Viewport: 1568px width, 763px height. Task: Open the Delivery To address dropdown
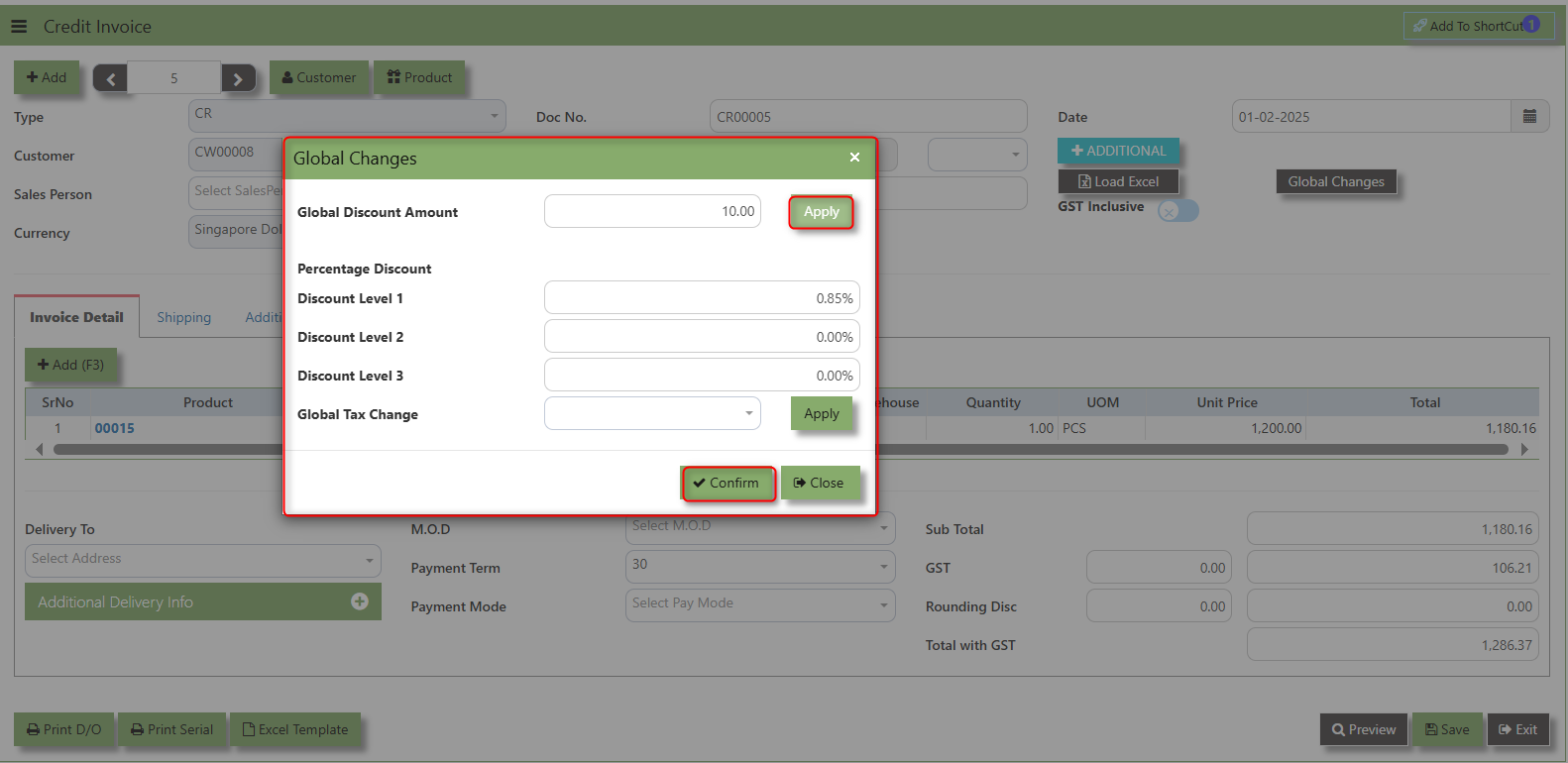[202, 560]
